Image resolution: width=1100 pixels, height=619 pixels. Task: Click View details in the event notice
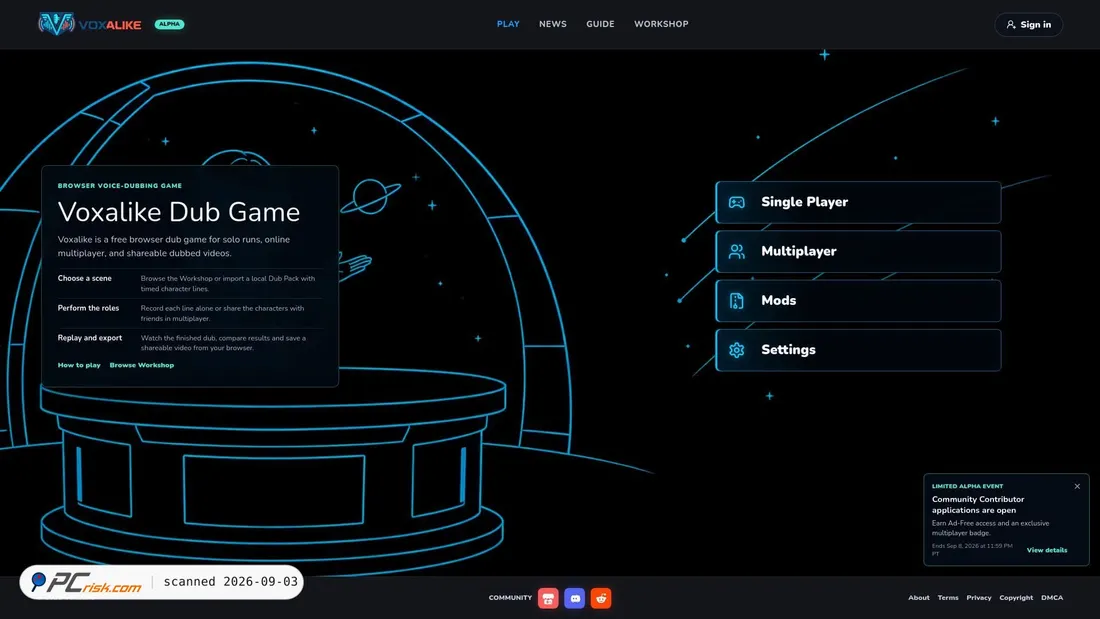pyautogui.click(x=1047, y=550)
